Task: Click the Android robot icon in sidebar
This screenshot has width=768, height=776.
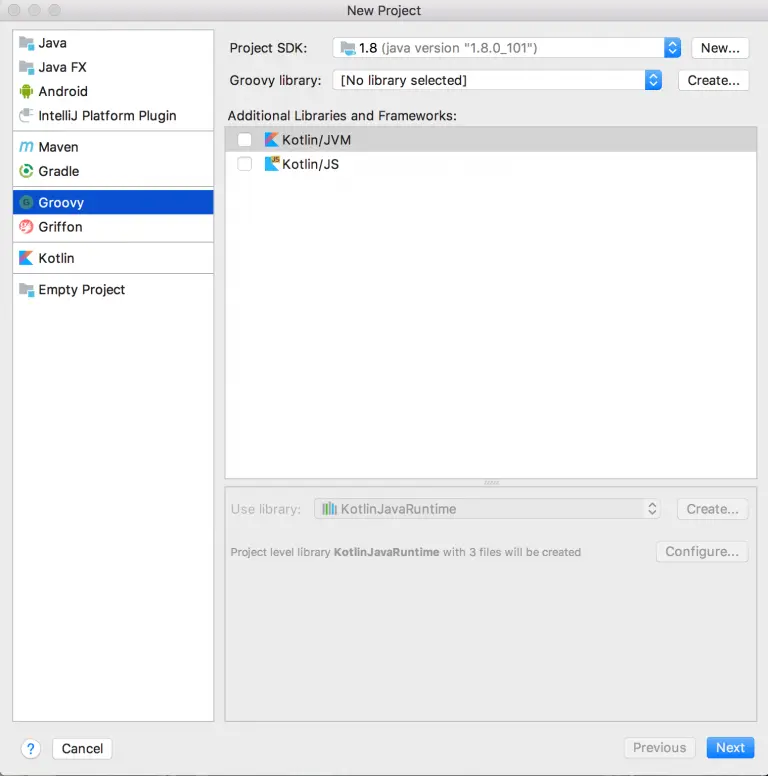Action: [x=27, y=91]
